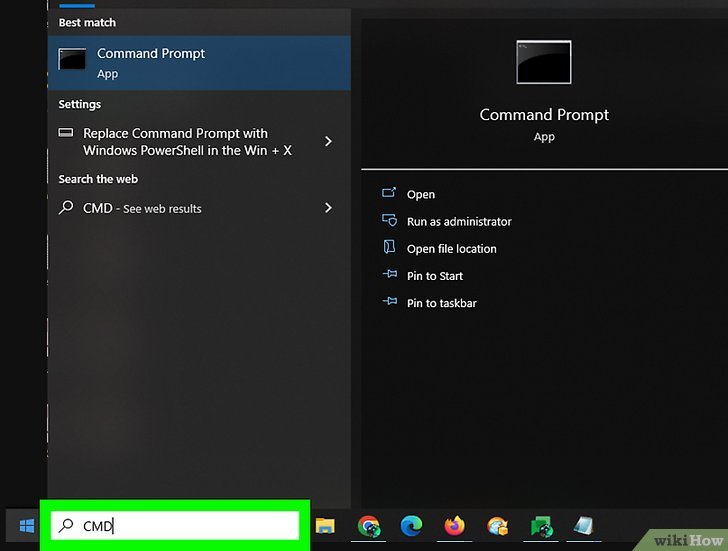Viewport: 728px width, 551px height.
Task: Open the Windows Start button
Action: pyautogui.click(x=26, y=526)
